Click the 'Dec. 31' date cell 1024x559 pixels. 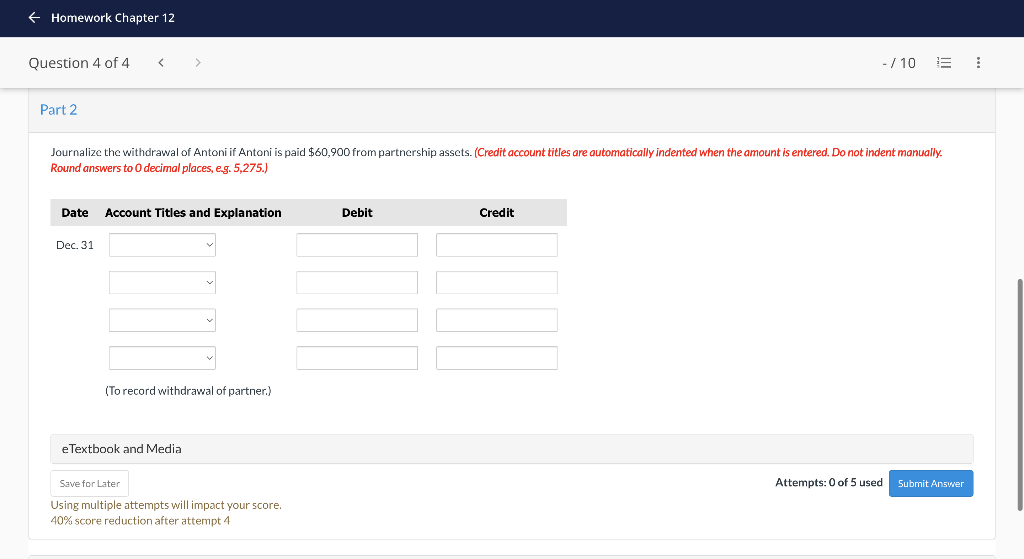pyautogui.click(x=75, y=245)
